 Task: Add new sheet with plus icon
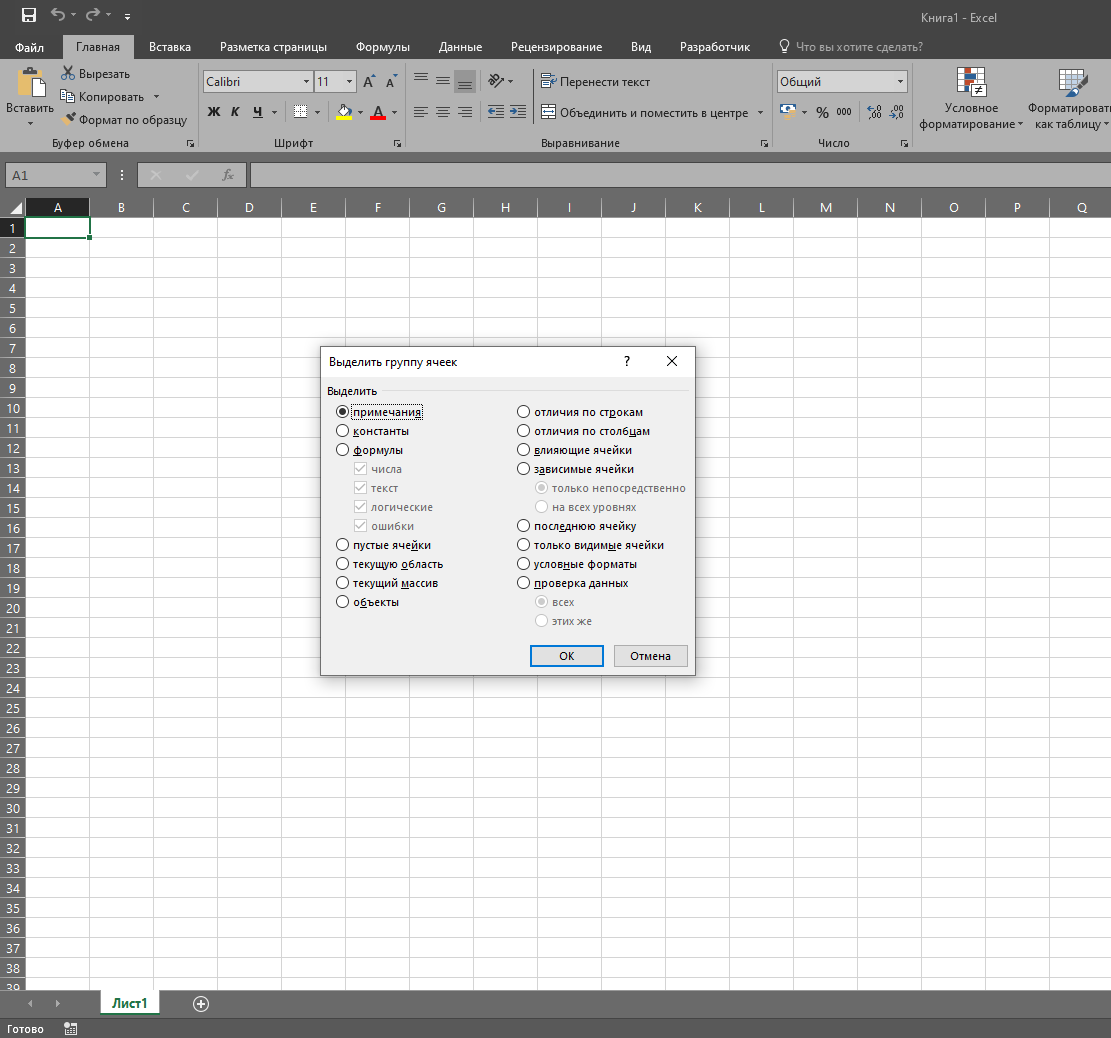tap(201, 1004)
